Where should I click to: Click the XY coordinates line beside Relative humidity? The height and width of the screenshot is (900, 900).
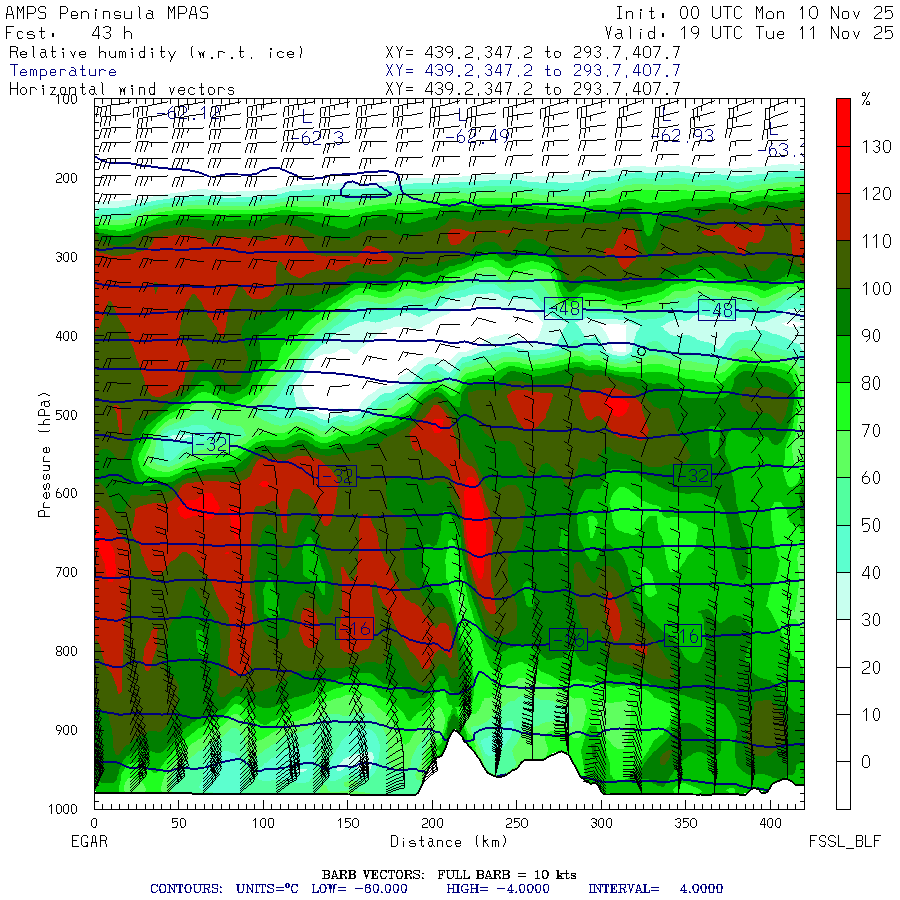(533, 53)
